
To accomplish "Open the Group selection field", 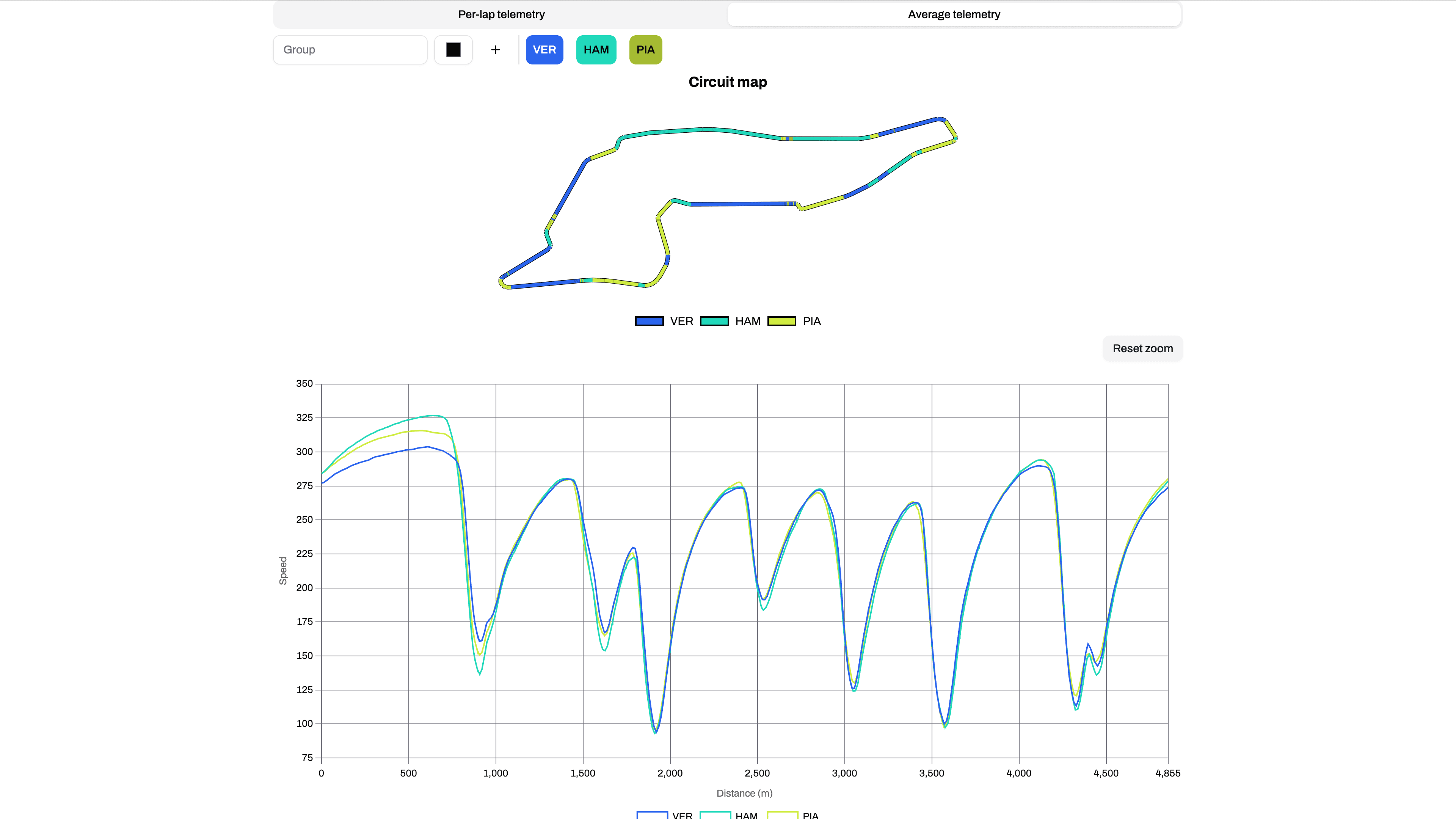I will point(350,50).
